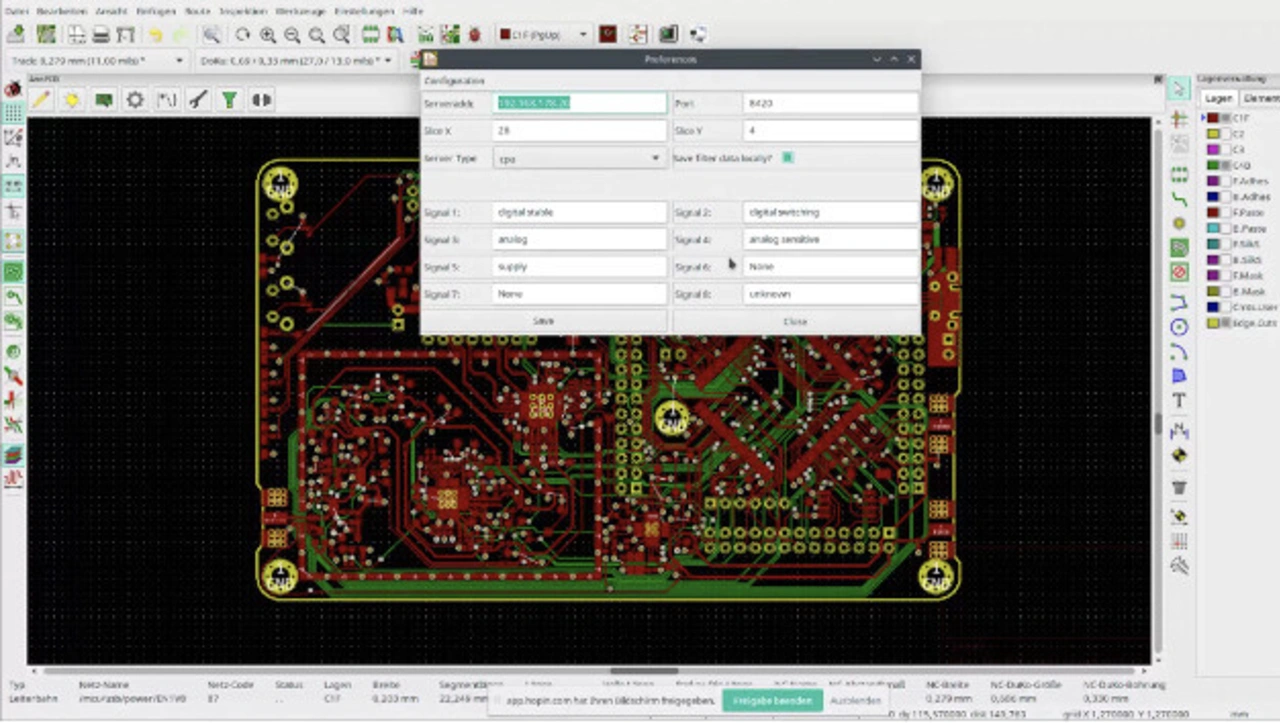Click the green funnel filter icon
The width and height of the screenshot is (1280, 723).
coord(230,100)
